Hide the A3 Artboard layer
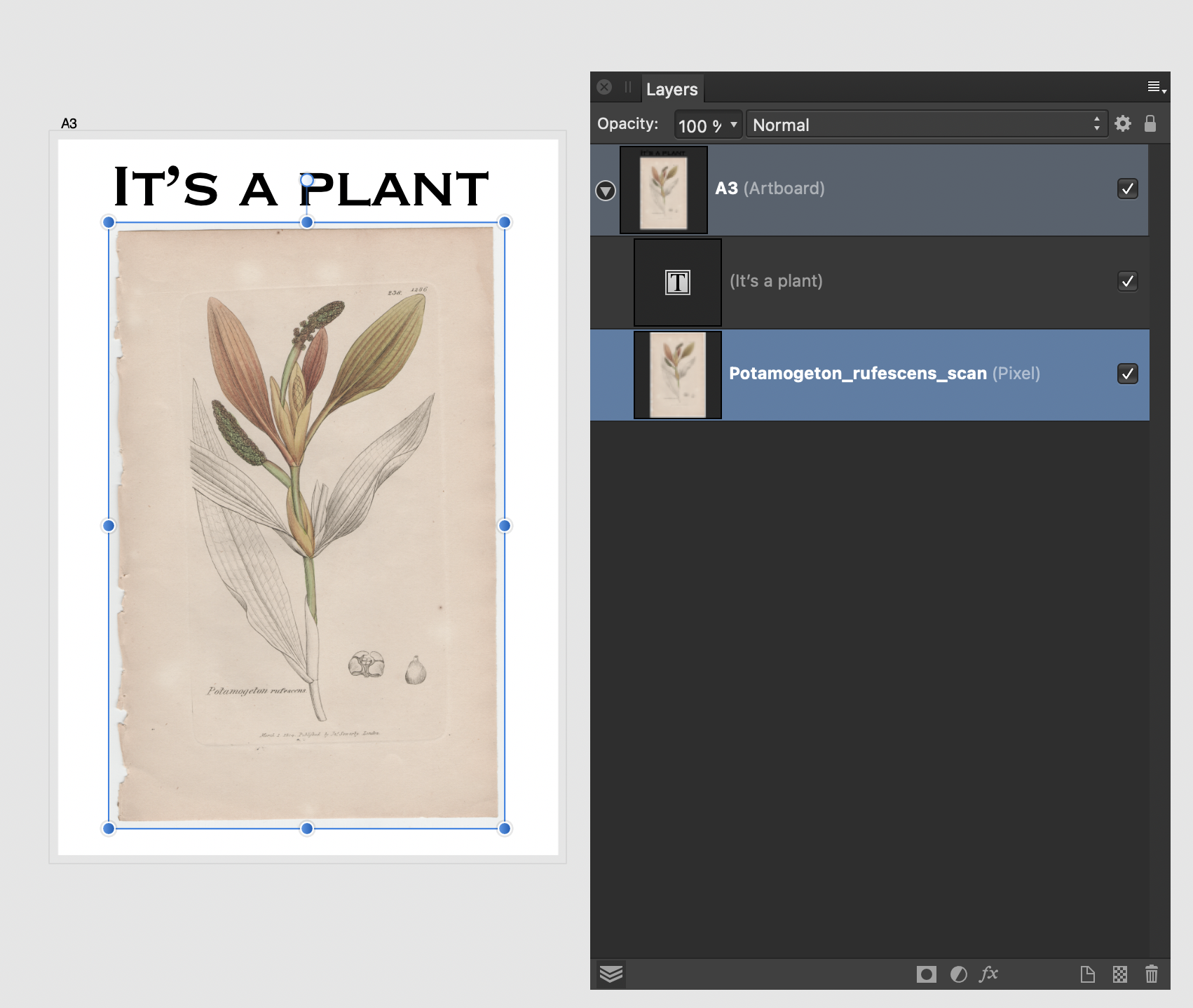 tap(1127, 189)
